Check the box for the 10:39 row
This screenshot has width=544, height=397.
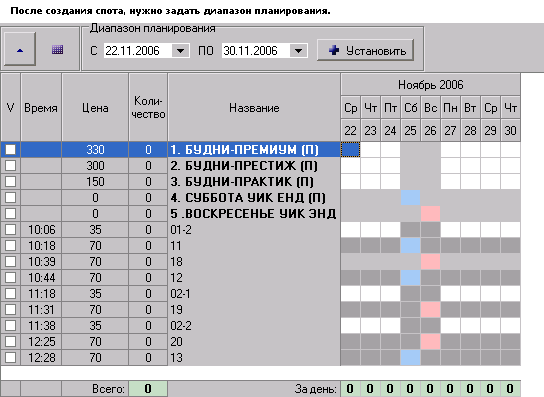(10, 261)
